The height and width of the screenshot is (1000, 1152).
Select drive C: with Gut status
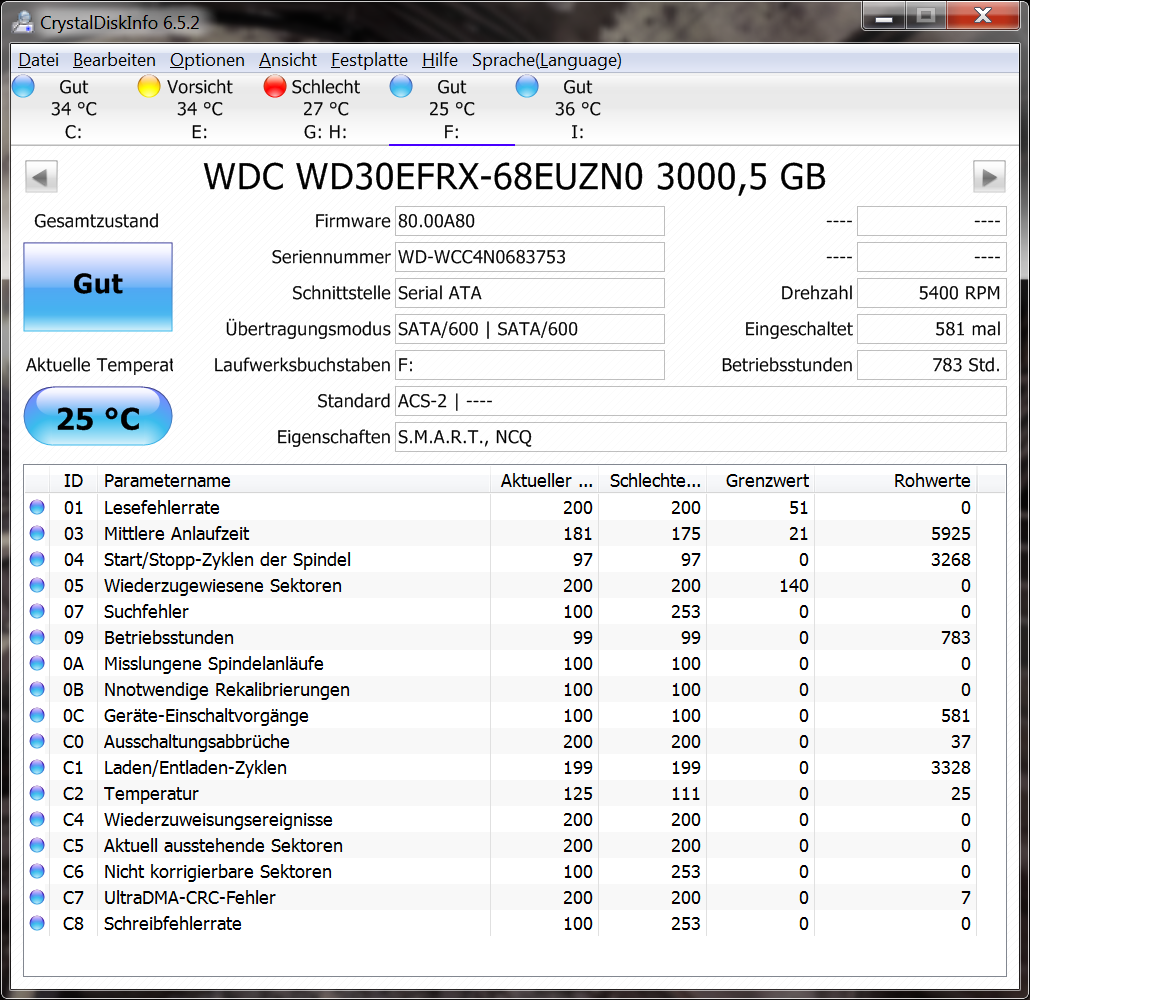click(x=73, y=109)
